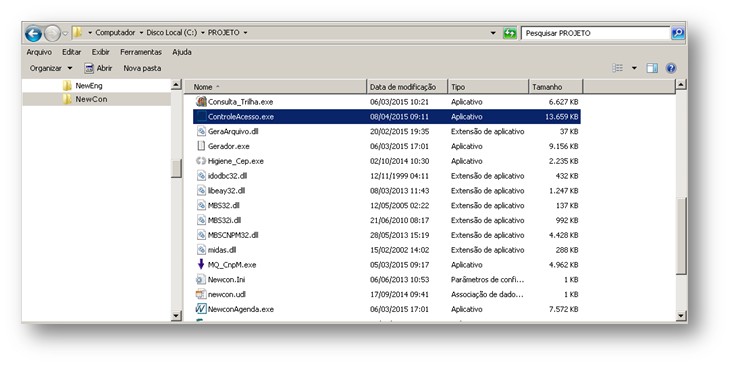Click MBS32i.dll file icon

click(201, 220)
